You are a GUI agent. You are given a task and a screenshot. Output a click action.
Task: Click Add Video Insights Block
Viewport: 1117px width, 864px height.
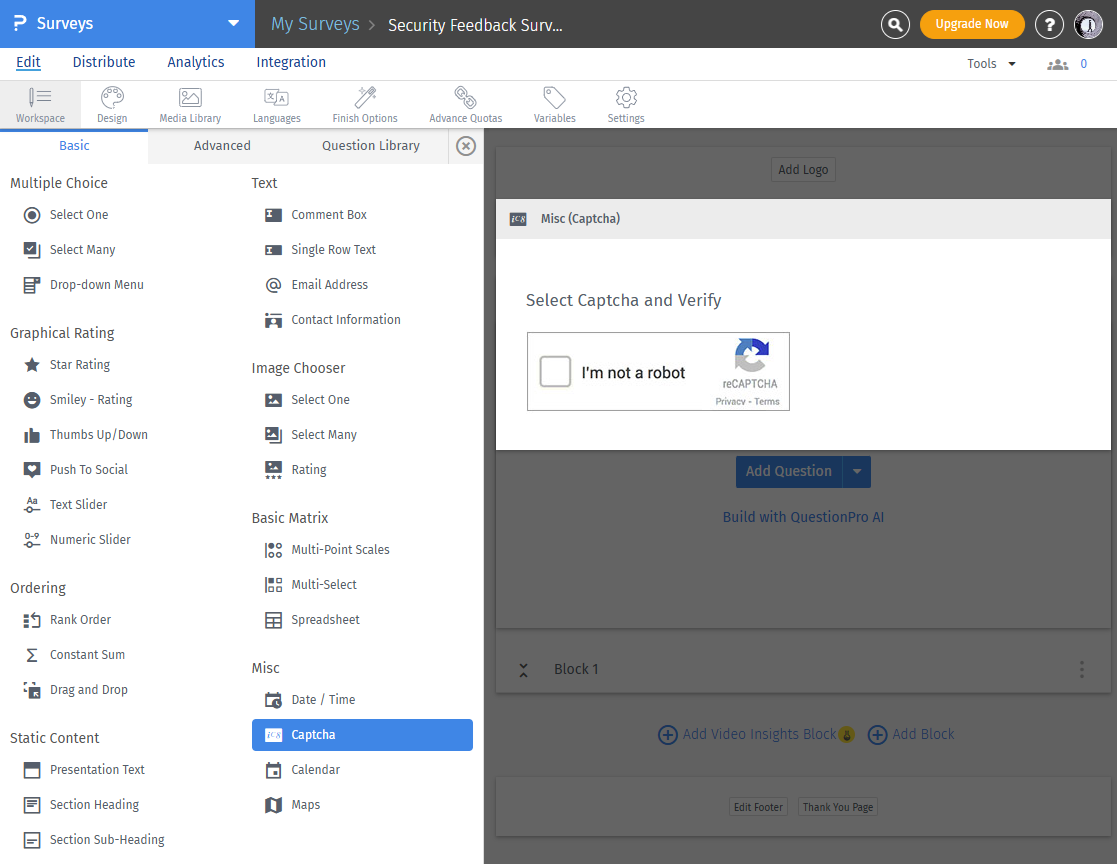point(756,734)
